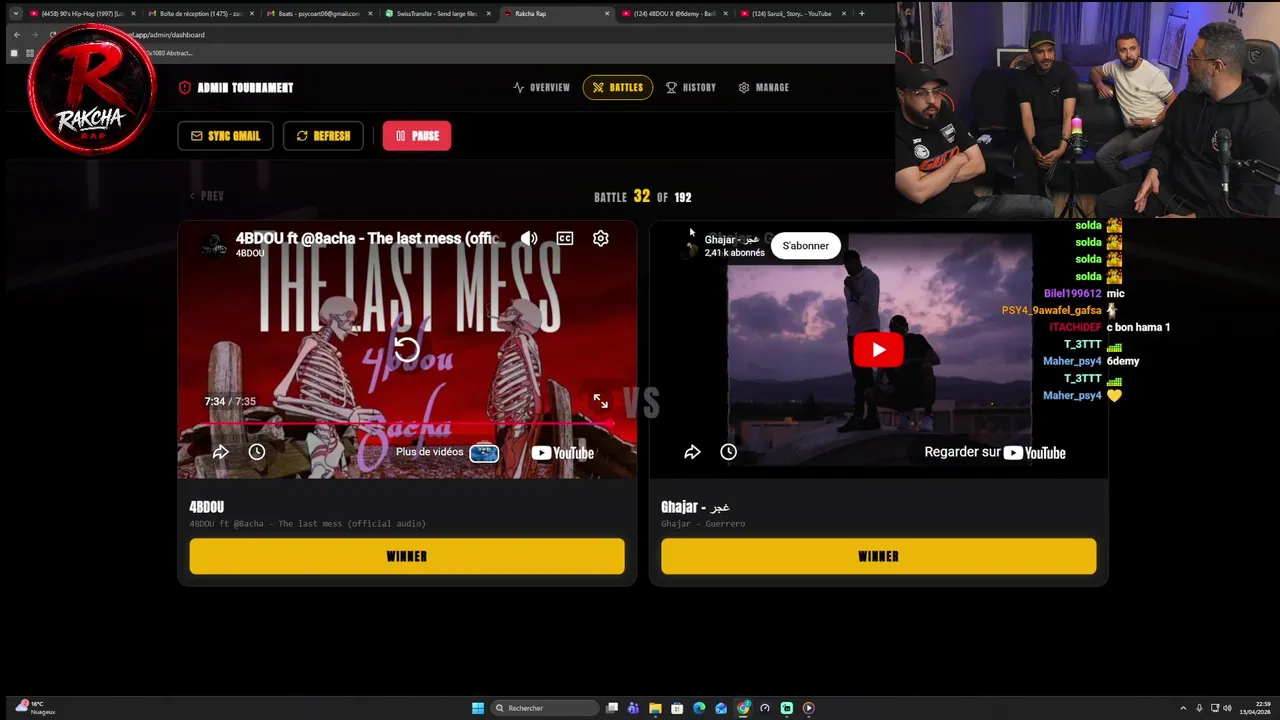Screen dimensions: 1280x720
Task: Add 4BDOU video to Watch Later
Action: 257,452
